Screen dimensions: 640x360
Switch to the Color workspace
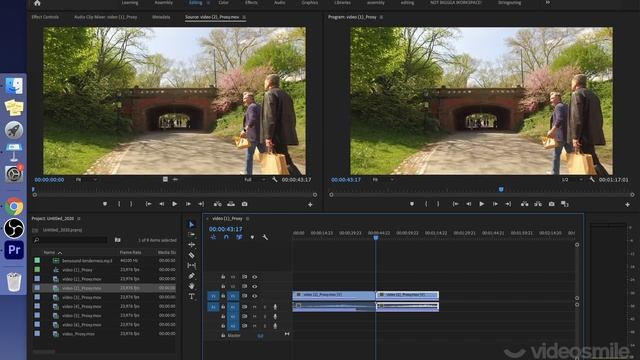tap(223, 2)
